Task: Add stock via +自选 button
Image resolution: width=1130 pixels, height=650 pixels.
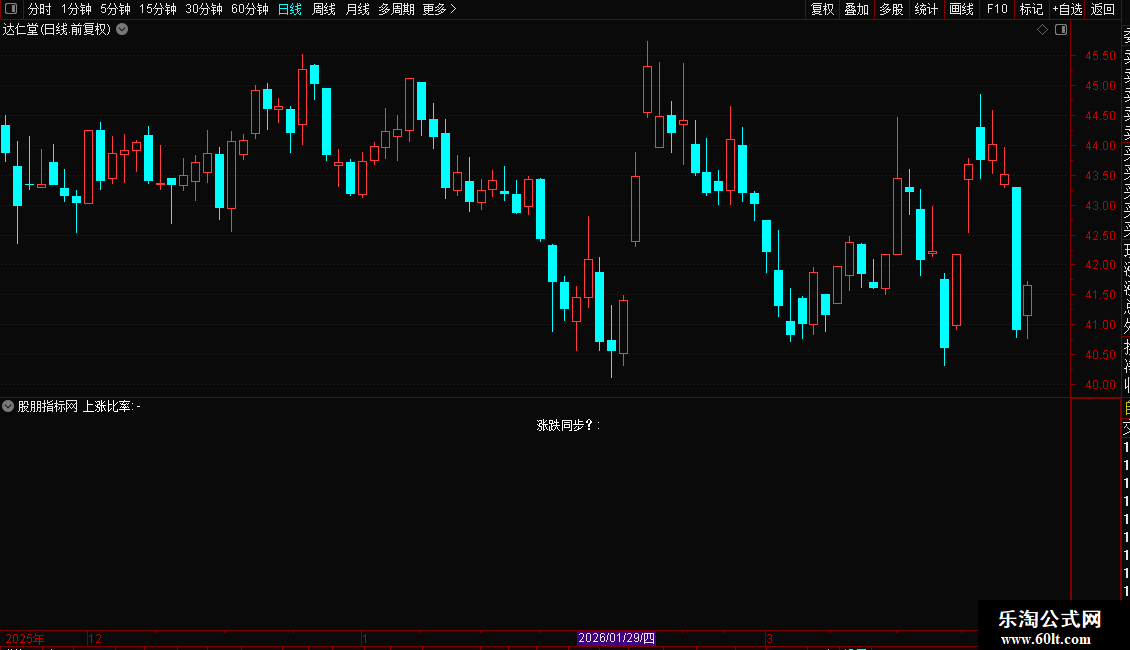Action: click(1067, 9)
